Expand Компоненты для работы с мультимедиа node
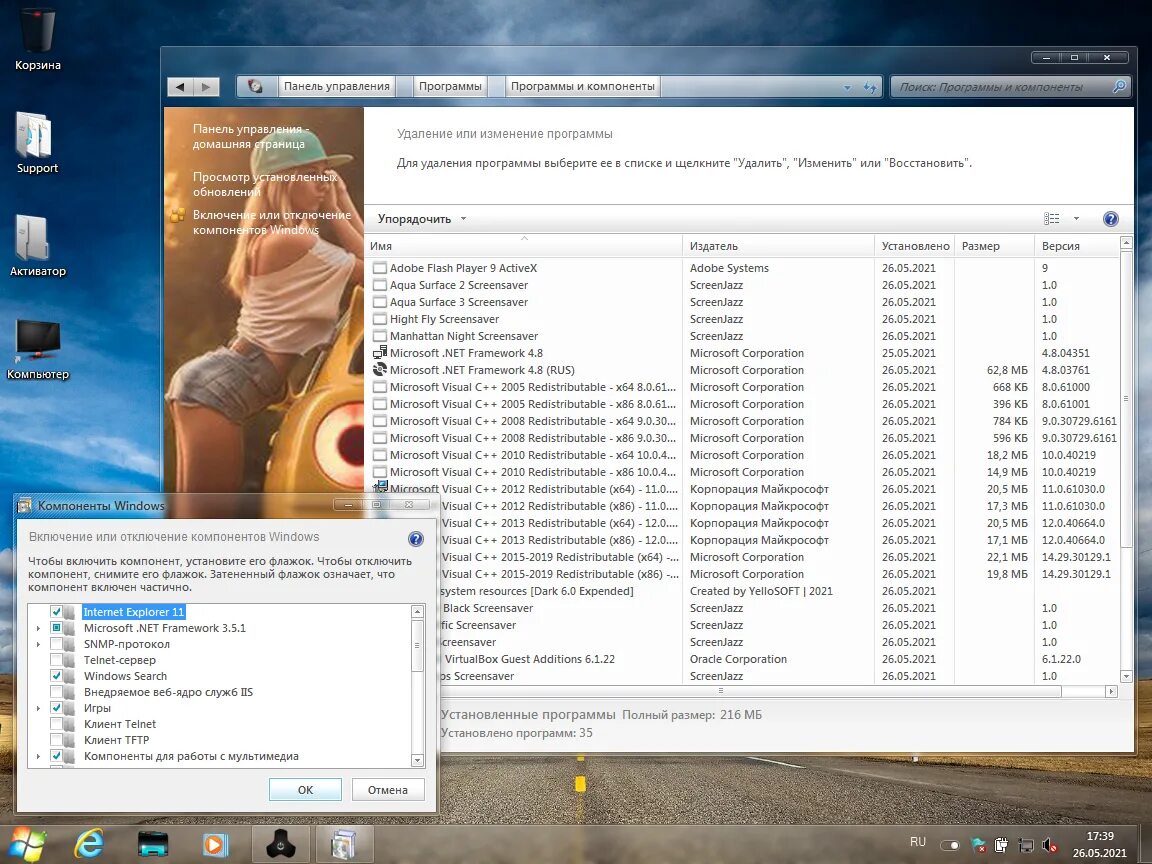This screenshot has height=864, width=1152. [38, 756]
